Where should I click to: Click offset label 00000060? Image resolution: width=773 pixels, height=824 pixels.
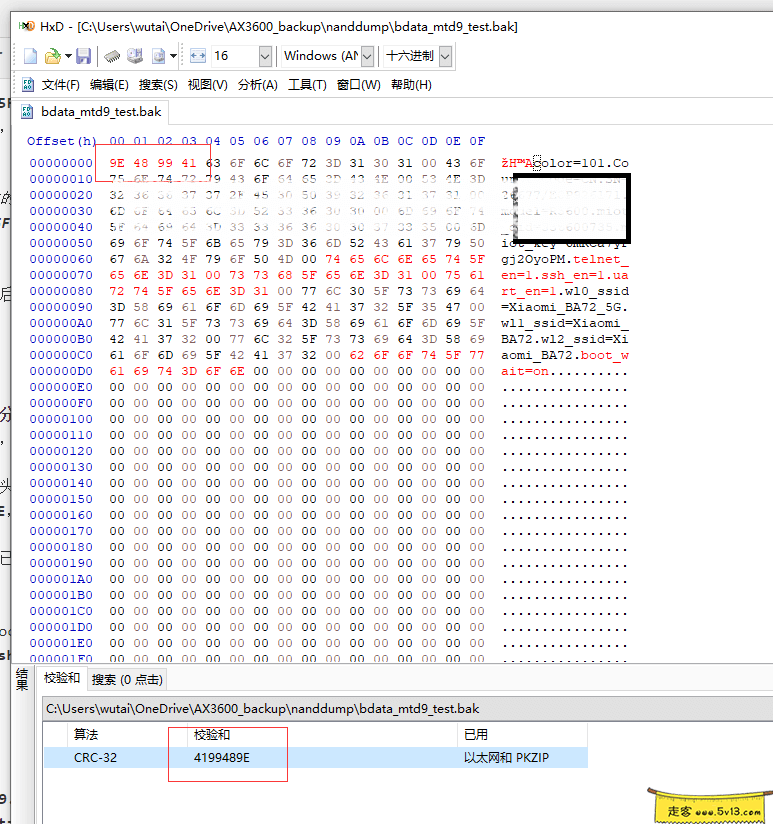[61, 259]
